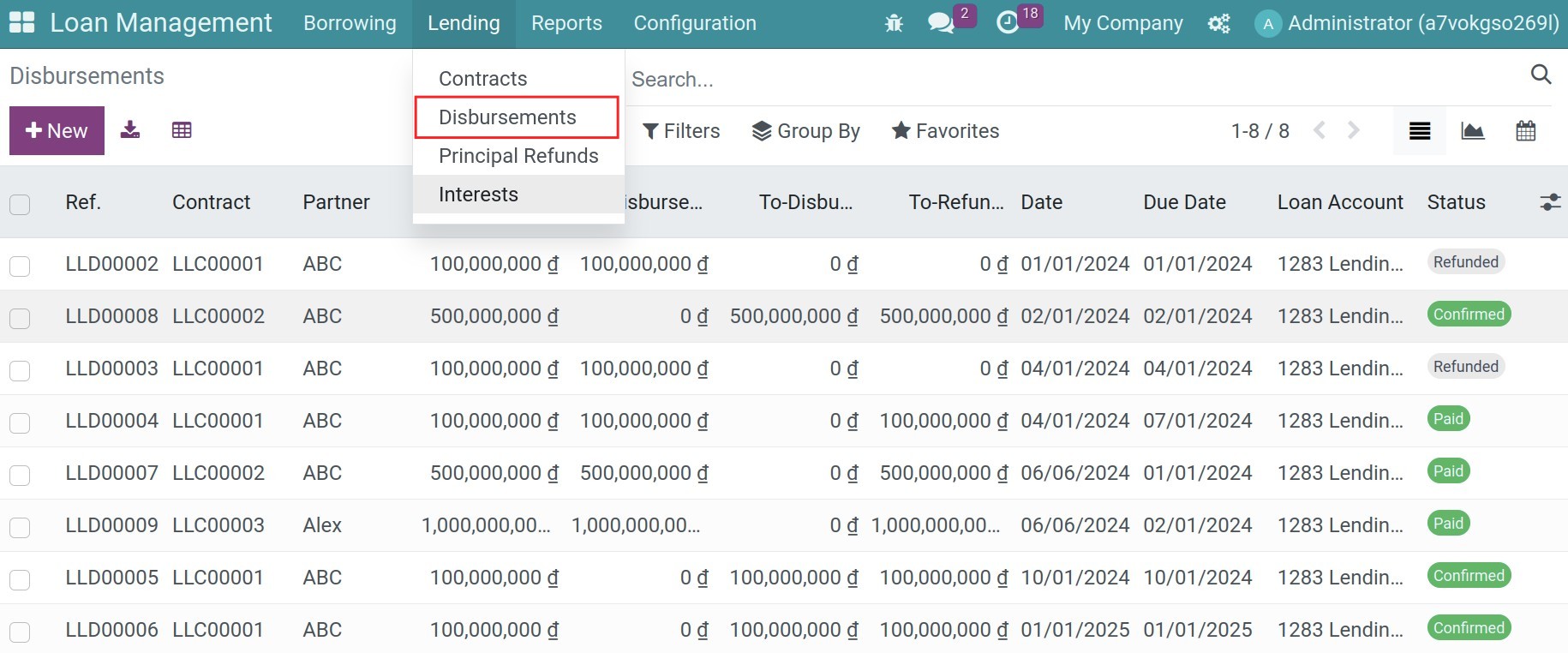The height and width of the screenshot is (653, 1568).
Task: Click the Disbursements breadcrumb title
Action: click(87, 76)
